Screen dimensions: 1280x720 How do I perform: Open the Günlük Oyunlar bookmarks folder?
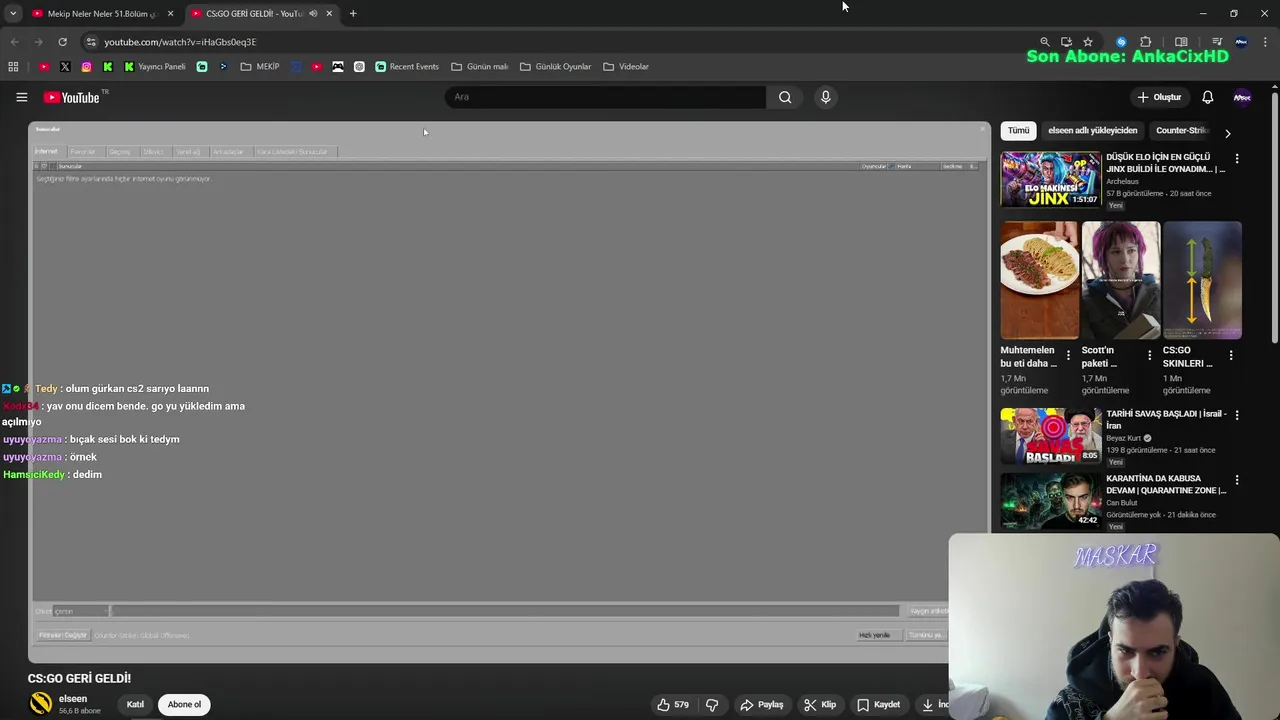[556, 67]
